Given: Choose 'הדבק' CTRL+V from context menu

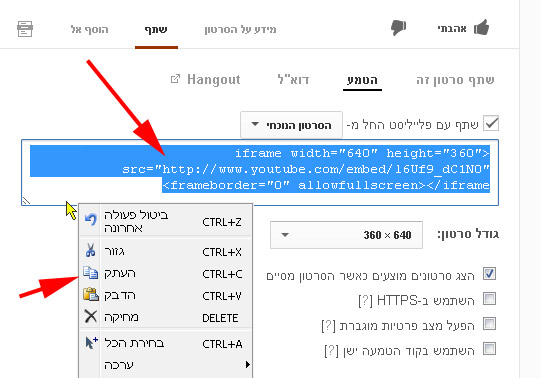Looking at the screenshot, I should [x=166, y=295].
